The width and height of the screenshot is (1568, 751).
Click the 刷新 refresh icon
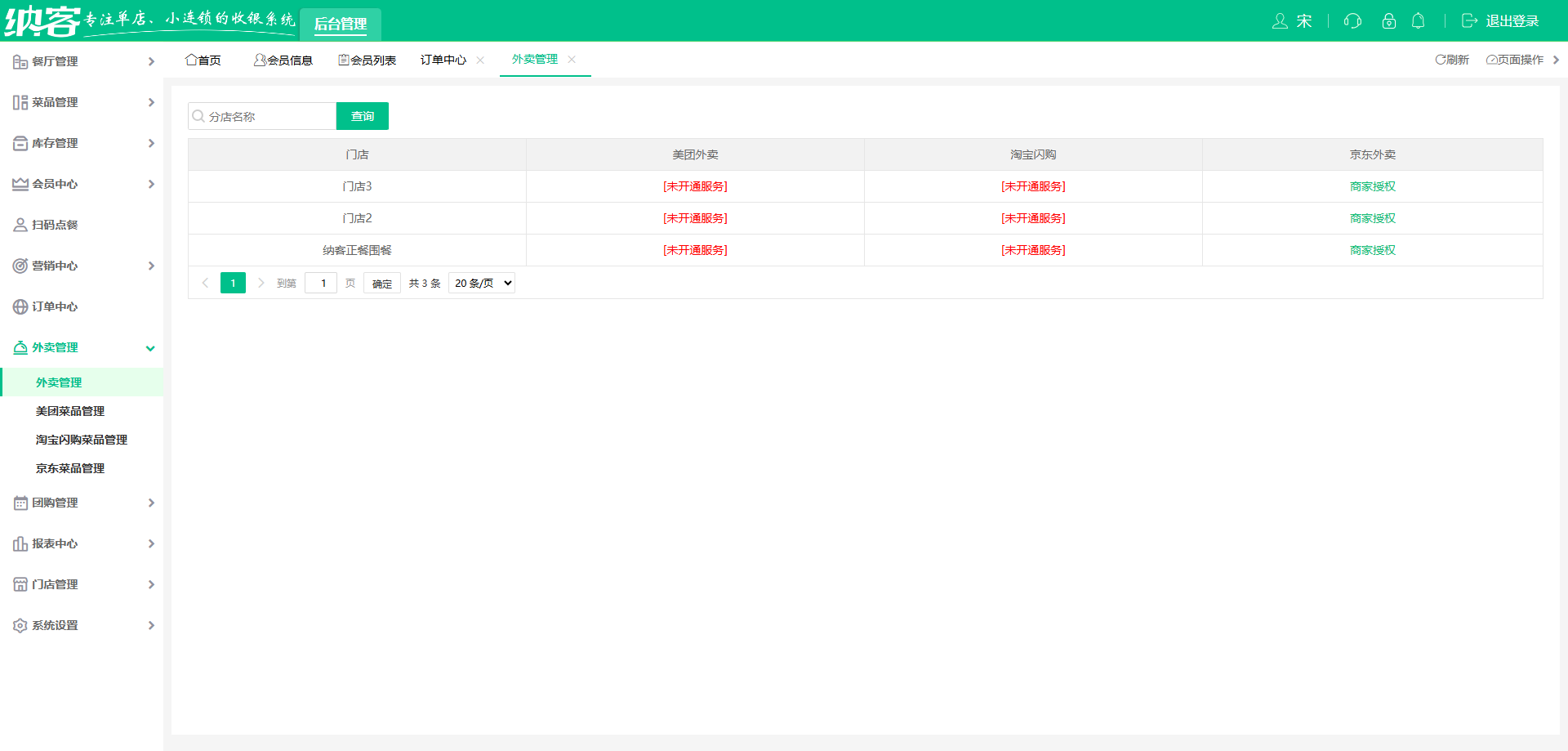pos(1441,60)
